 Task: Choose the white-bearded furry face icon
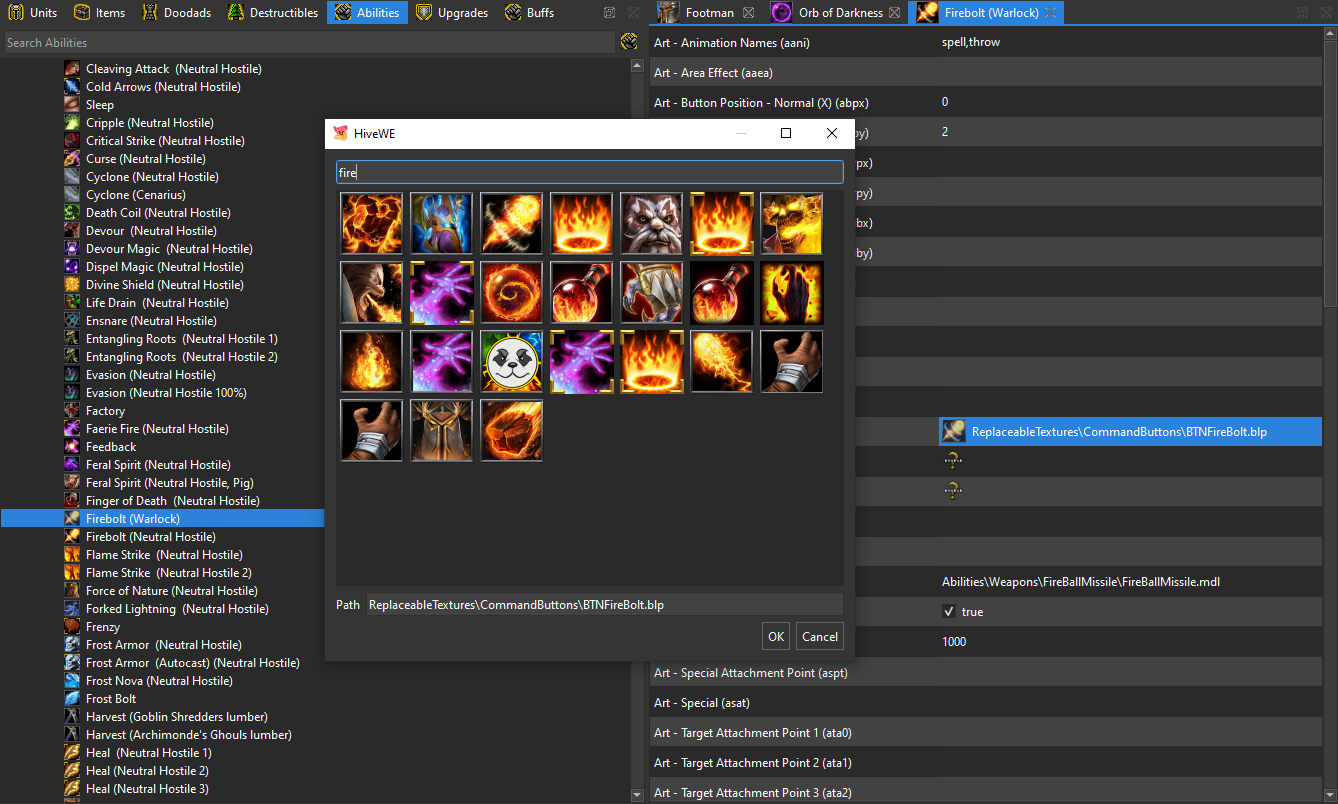pyautogui.click(x=651, y=223)
